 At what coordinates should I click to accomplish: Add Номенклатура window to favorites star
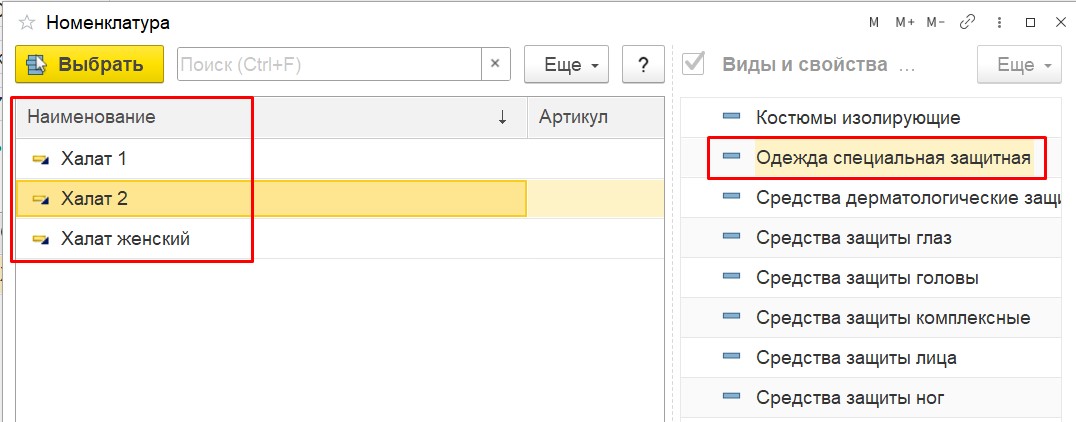click(x=27, y=23)
